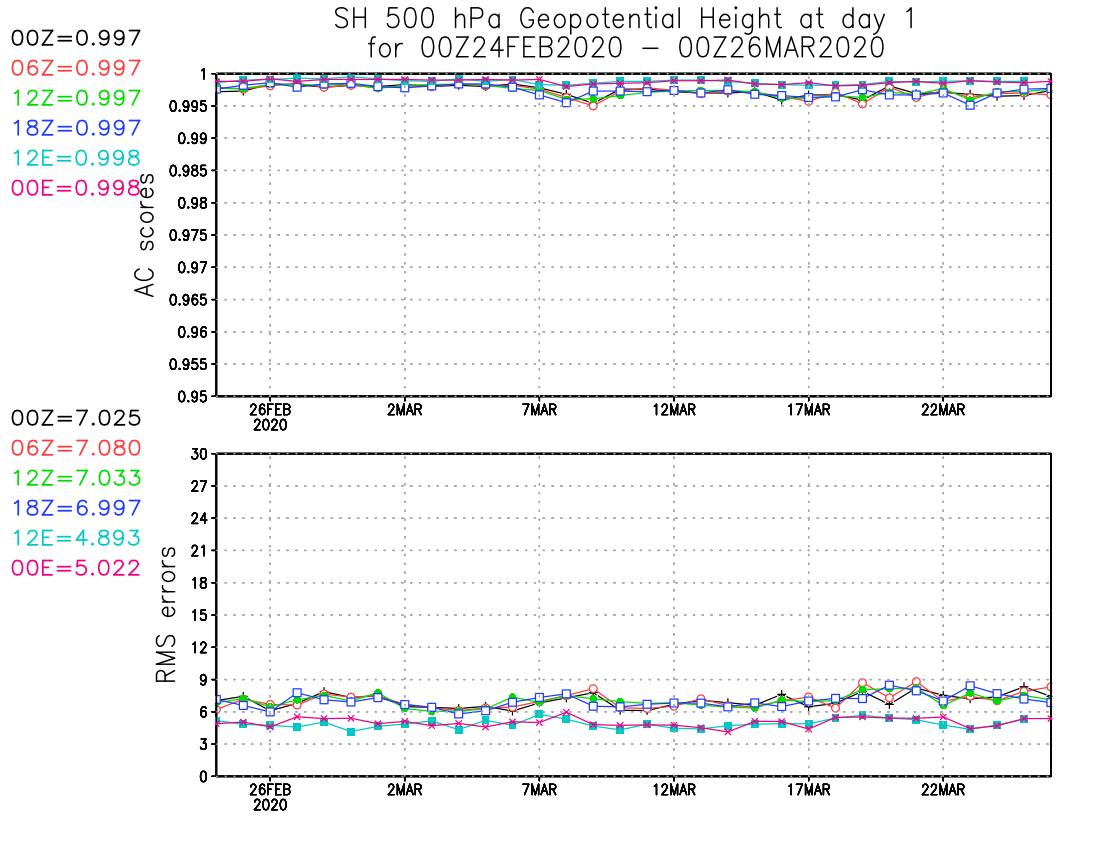This screenshot has height=850, width=1100.
Task: Click the 26FEB 2020 label under AC chart
Action: pyautogui.click(x=270, y=417)
